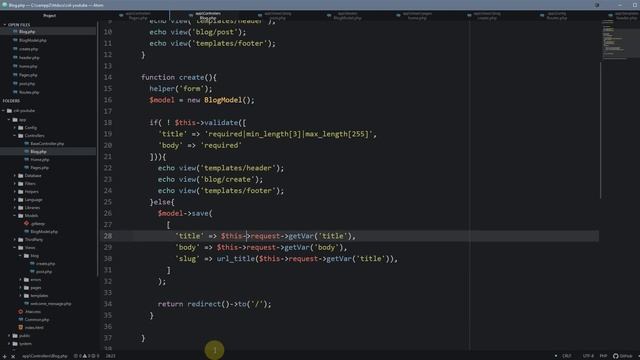Click the plus icon in status bar
This screenshot has height=360, width=640.
(x=4, y=356)
